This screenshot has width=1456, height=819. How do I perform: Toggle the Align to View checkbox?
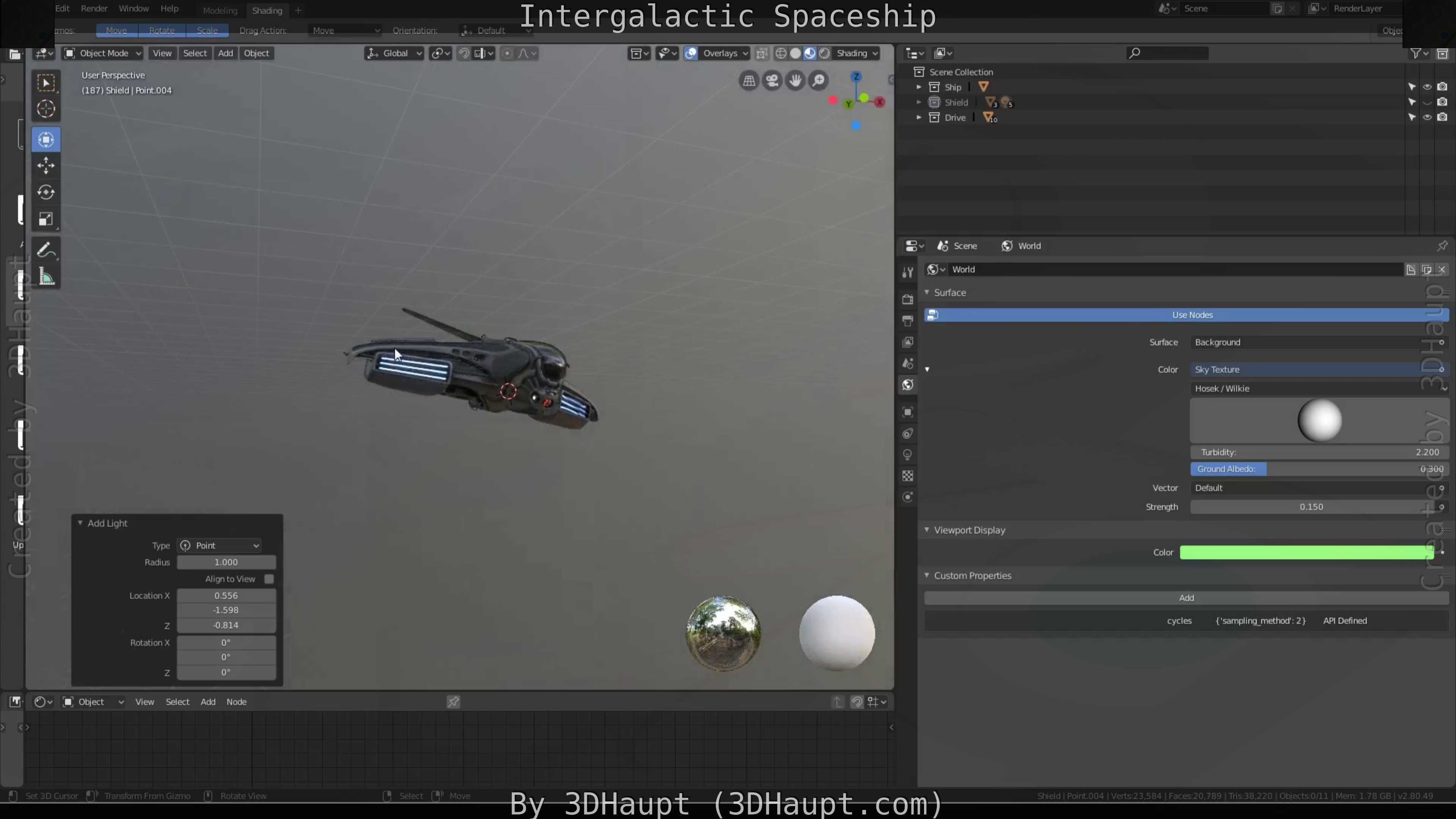[x=269, y=579]
